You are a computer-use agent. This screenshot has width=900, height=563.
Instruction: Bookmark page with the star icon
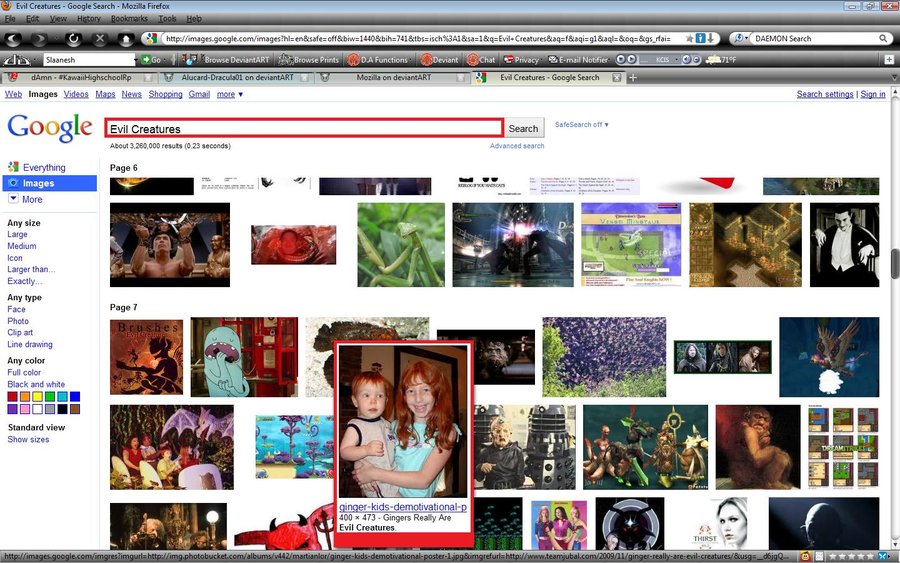[689, 38]
